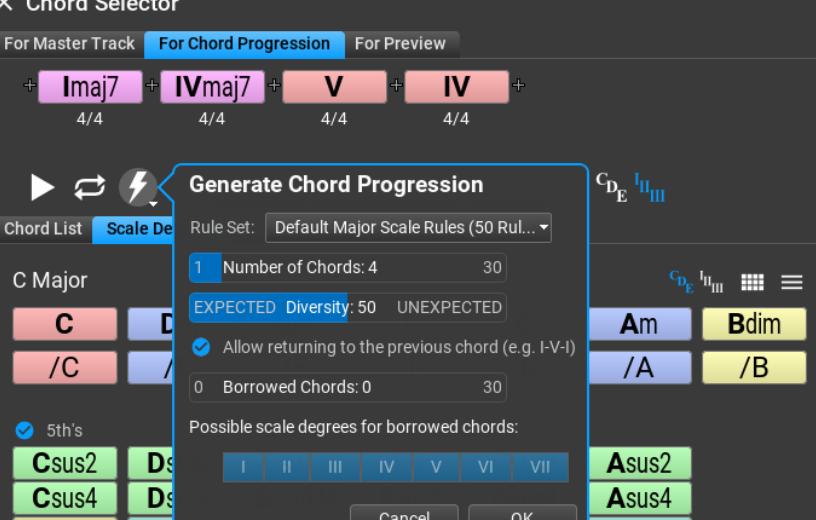Open the For Preview tab
This screenshot has height=520, width=816.
click(400, 44)
